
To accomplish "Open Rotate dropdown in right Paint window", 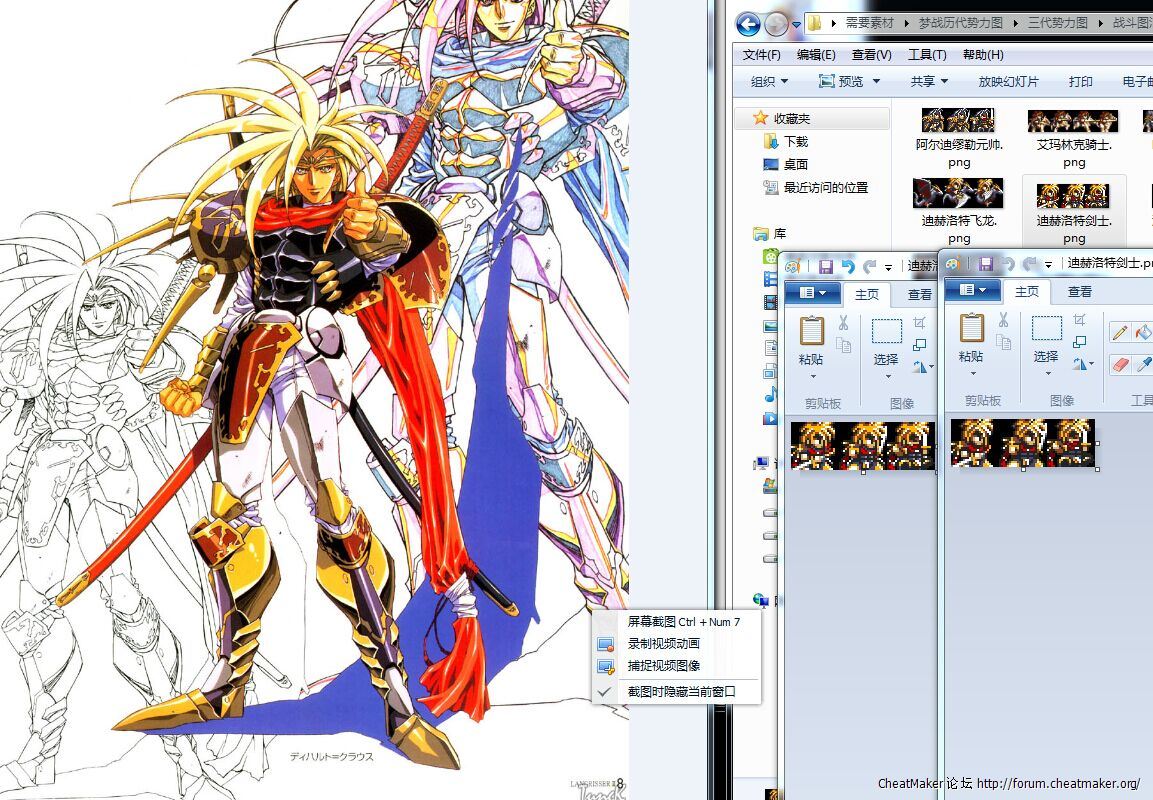I will tap(1084, 365).
